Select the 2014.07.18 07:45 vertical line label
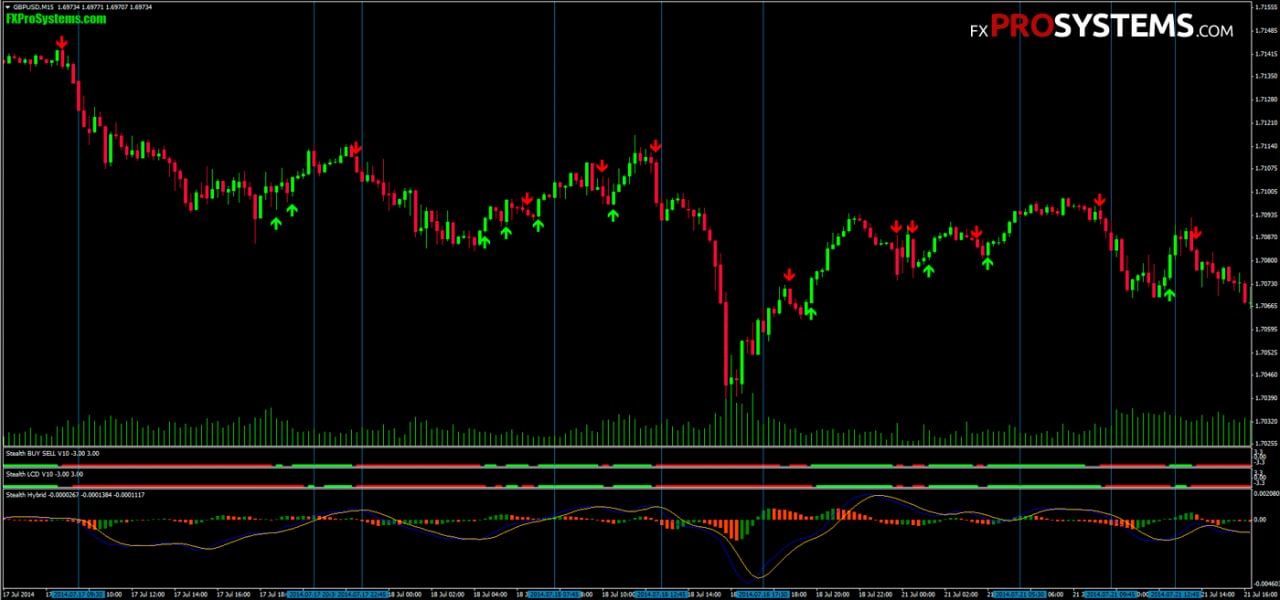The width and height of the screenshot is (1280, 600). pyautogui.click(x=554, y=594)
